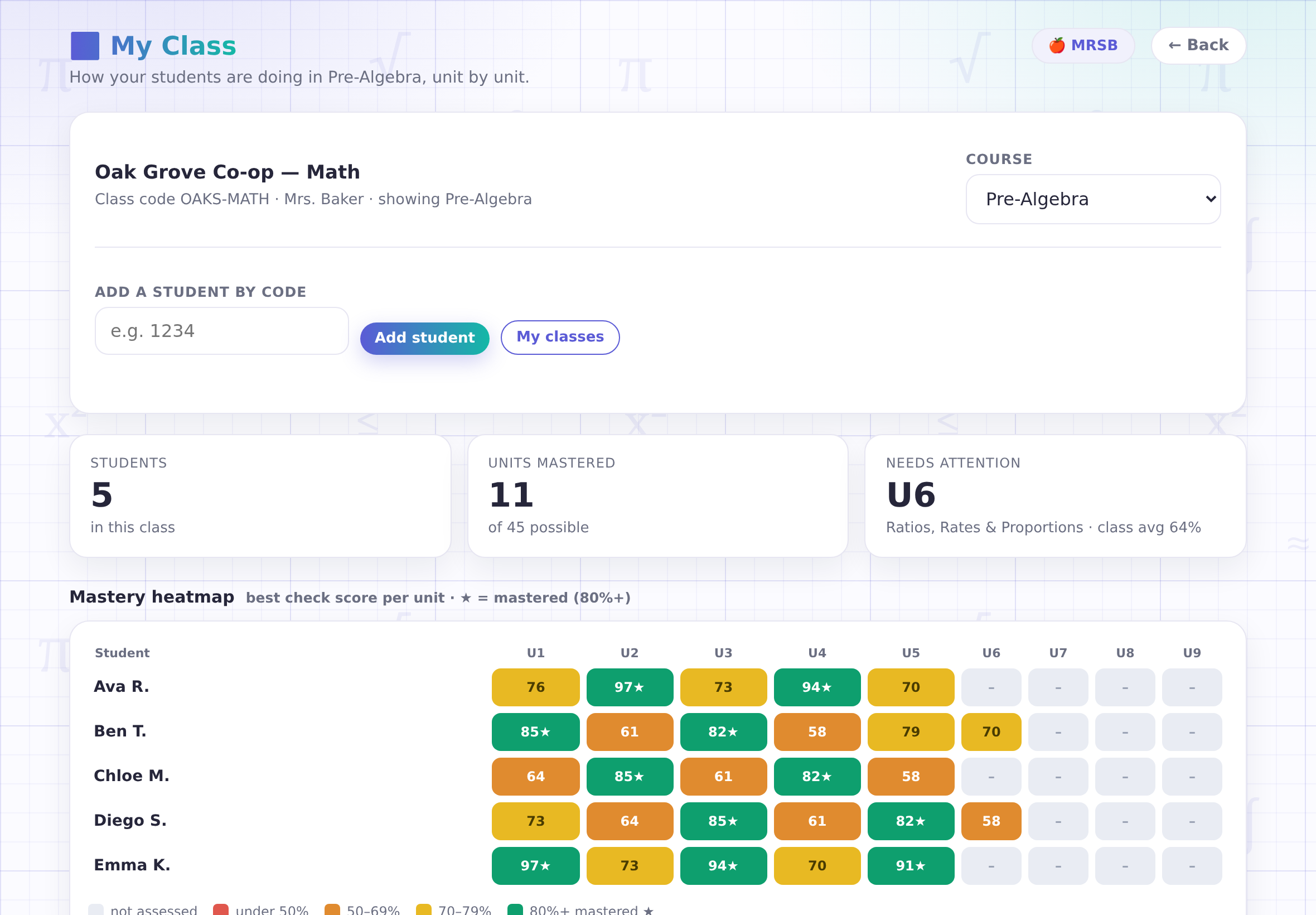Screen dimensions: 1316x915
Task: Open My classes
Action: (x=560, y=337)
